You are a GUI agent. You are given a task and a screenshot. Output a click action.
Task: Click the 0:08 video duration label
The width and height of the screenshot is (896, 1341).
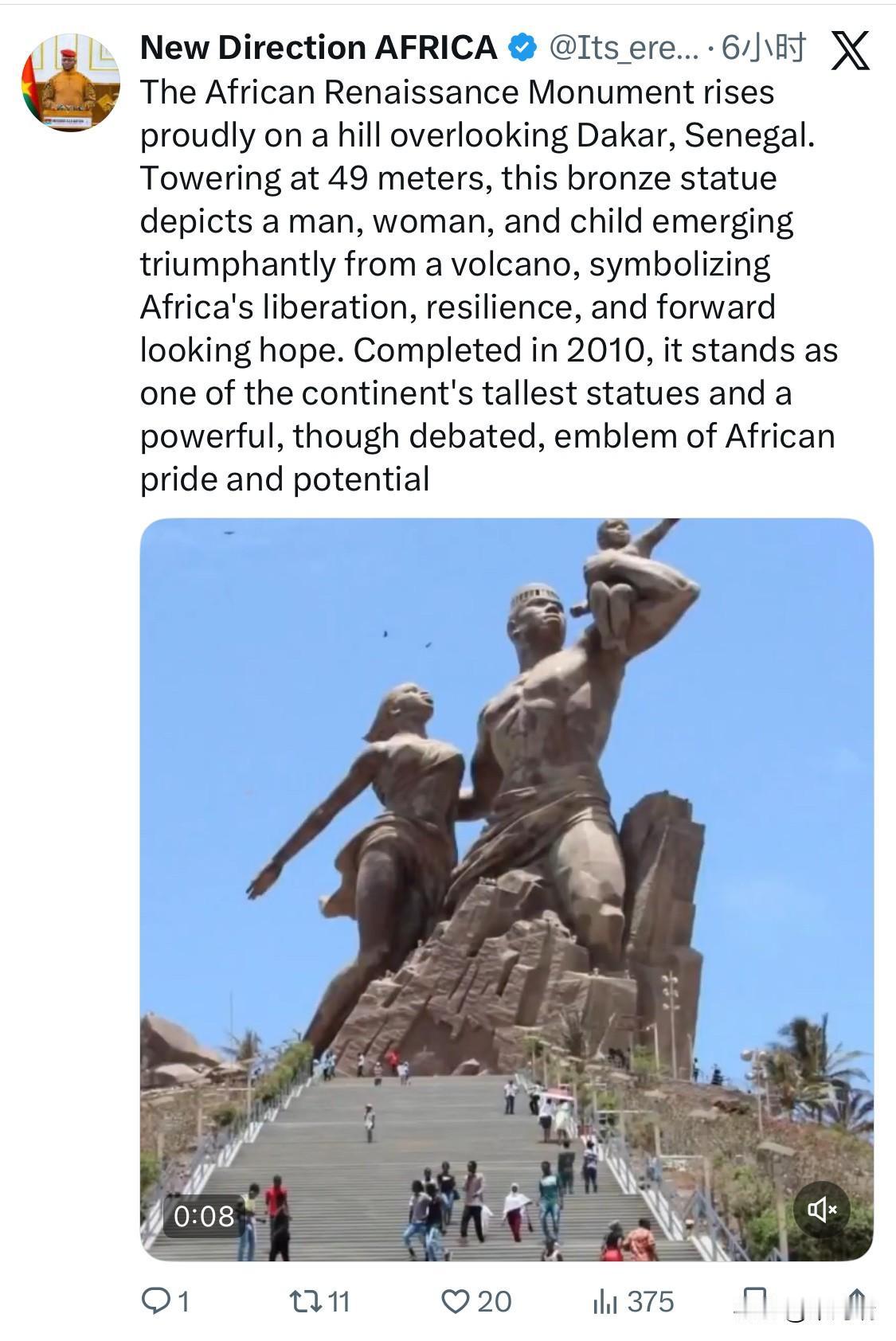click(204, 1216)
